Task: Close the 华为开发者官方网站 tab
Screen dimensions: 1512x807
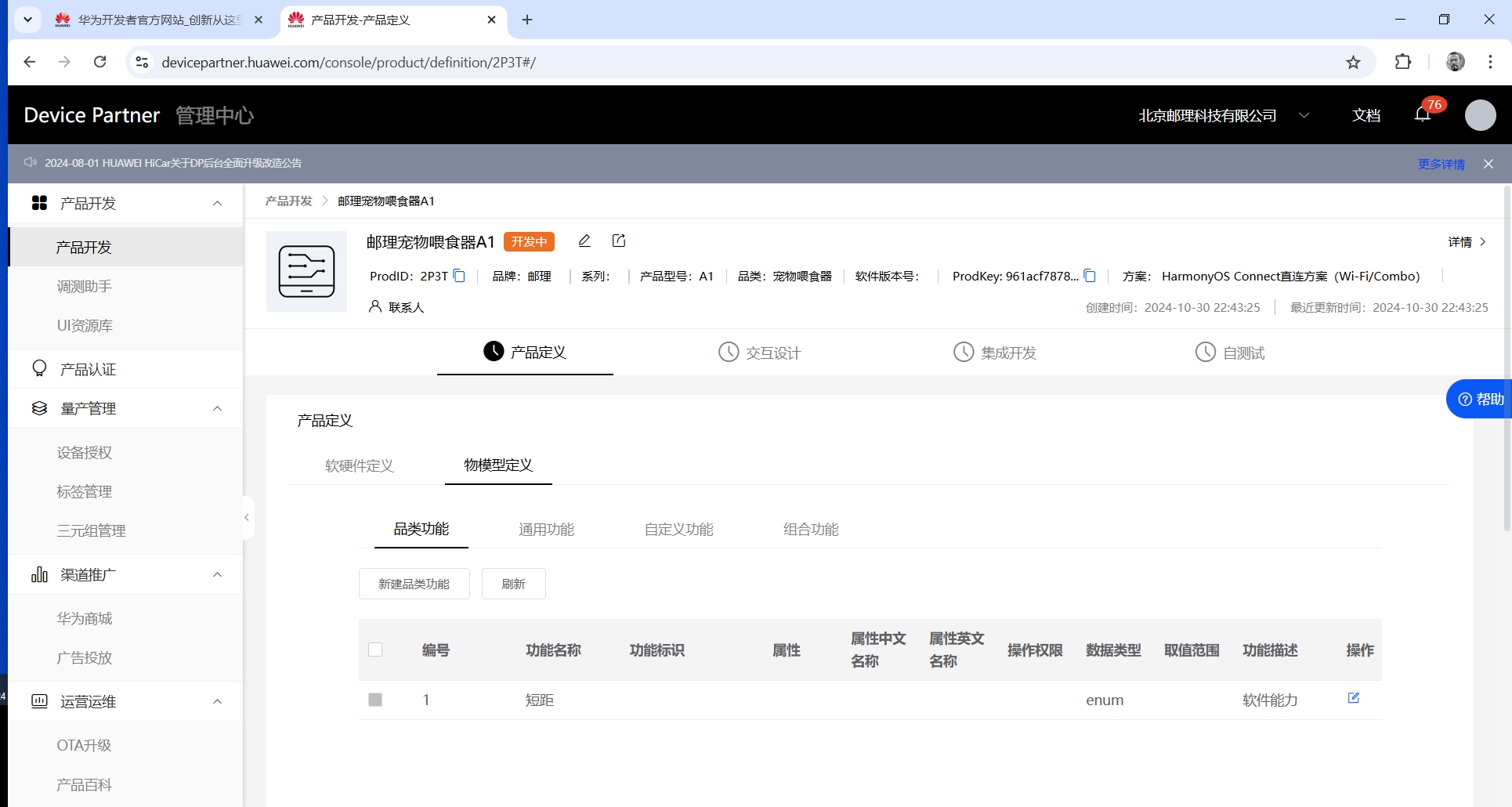Action: click(259, 20)
